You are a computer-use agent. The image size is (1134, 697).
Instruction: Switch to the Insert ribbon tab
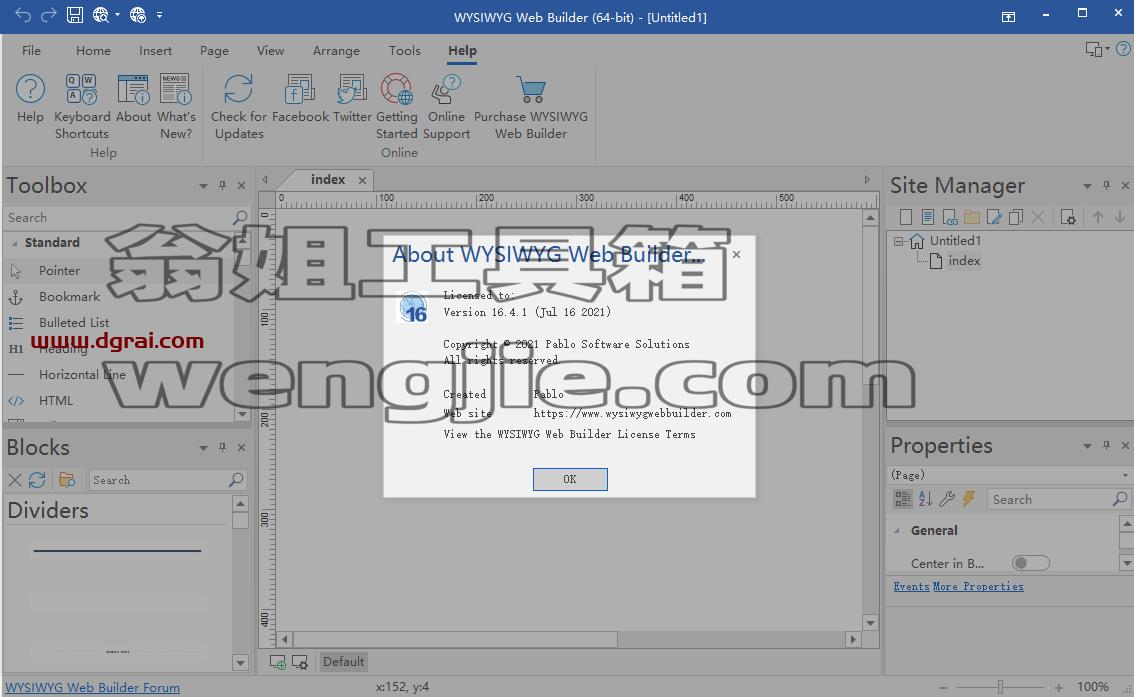tap(155, 51)
